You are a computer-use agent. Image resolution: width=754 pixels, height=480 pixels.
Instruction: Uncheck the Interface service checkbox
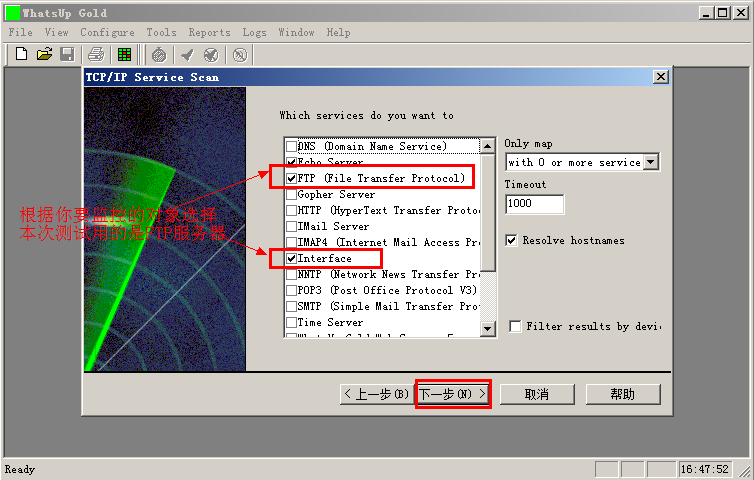pos(291,258)
